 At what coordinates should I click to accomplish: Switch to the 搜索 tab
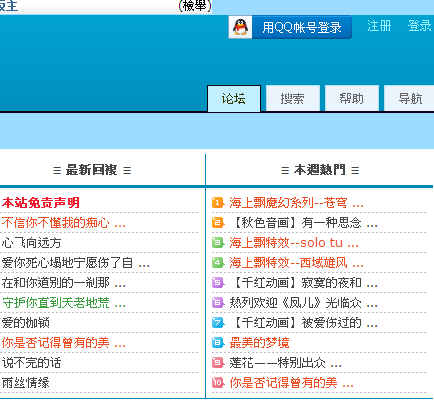[292, 98]
